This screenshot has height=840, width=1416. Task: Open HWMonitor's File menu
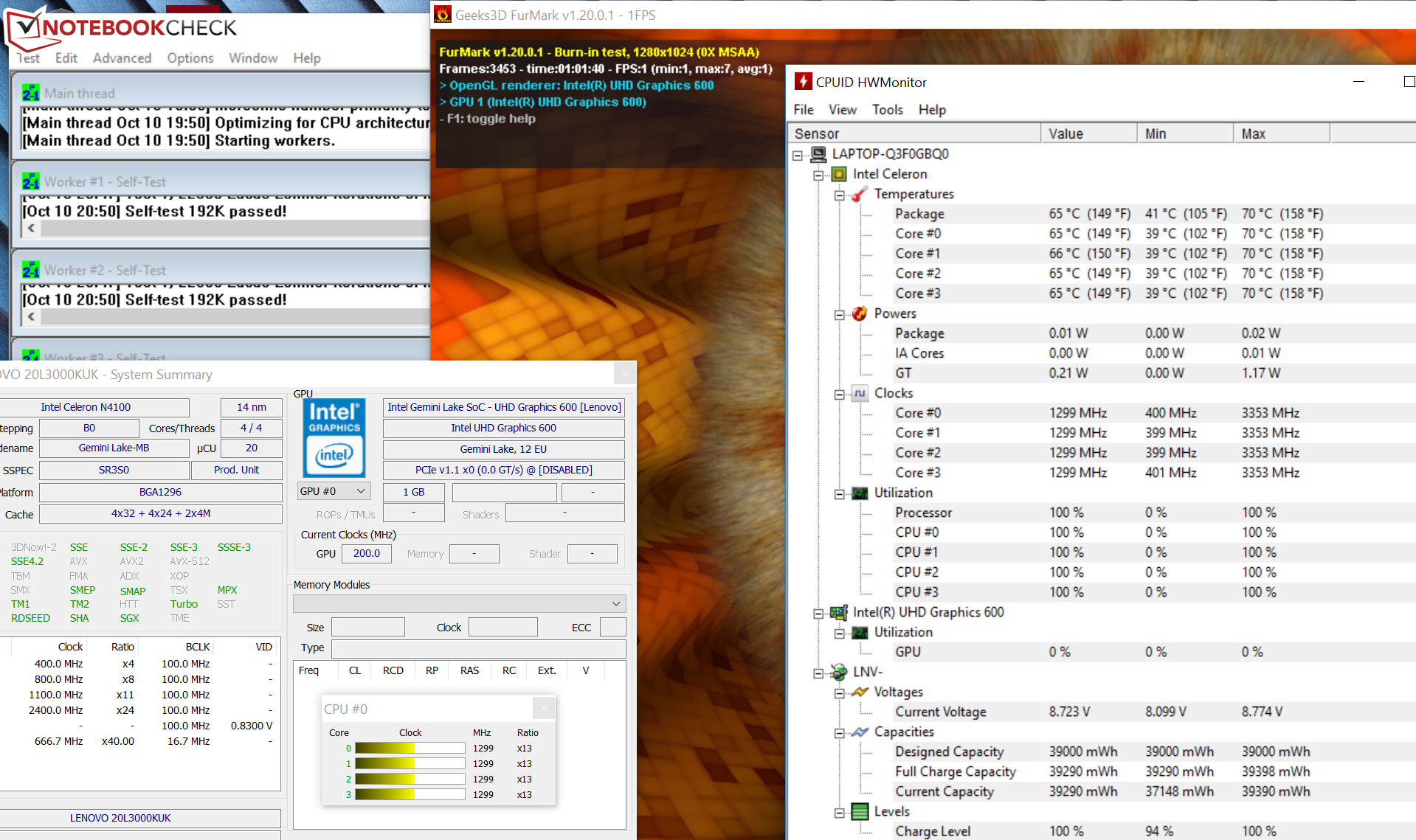804,110
